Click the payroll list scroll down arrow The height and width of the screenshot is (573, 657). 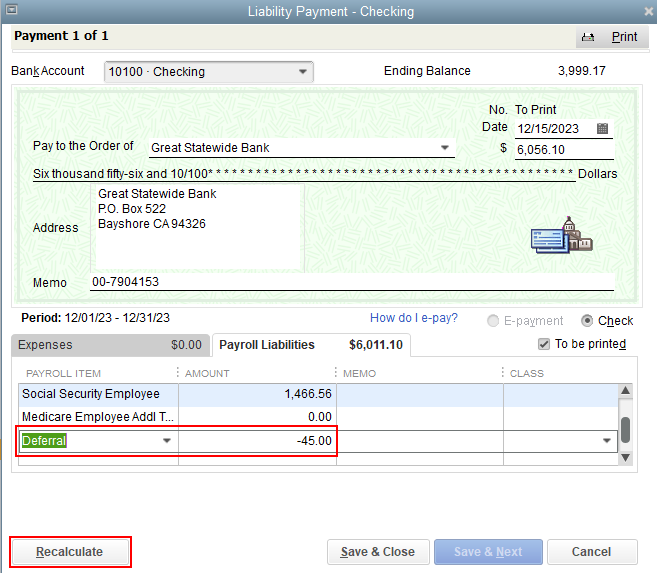click(x=625, y=457)
